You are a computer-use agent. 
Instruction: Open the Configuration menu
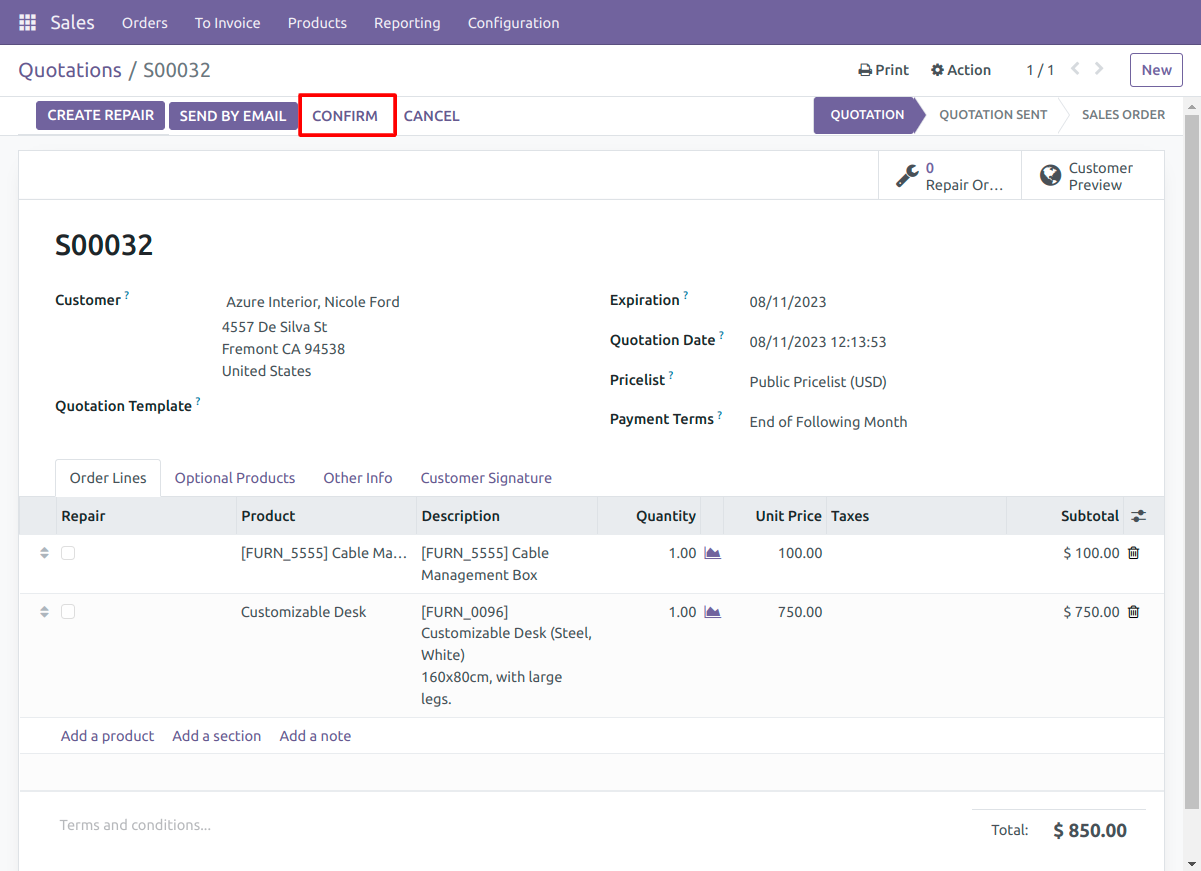pyautogui.click(x=514, y=22)
